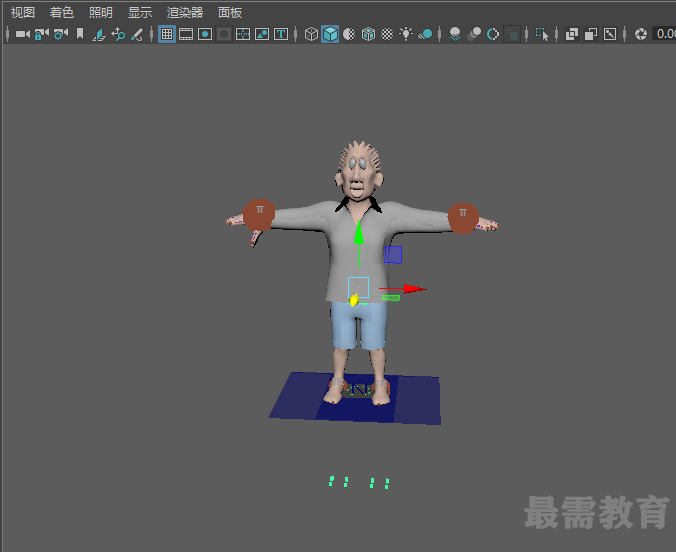676x552 pixels.
Task: Select the character's head mesh
Action: pos(359,171)
